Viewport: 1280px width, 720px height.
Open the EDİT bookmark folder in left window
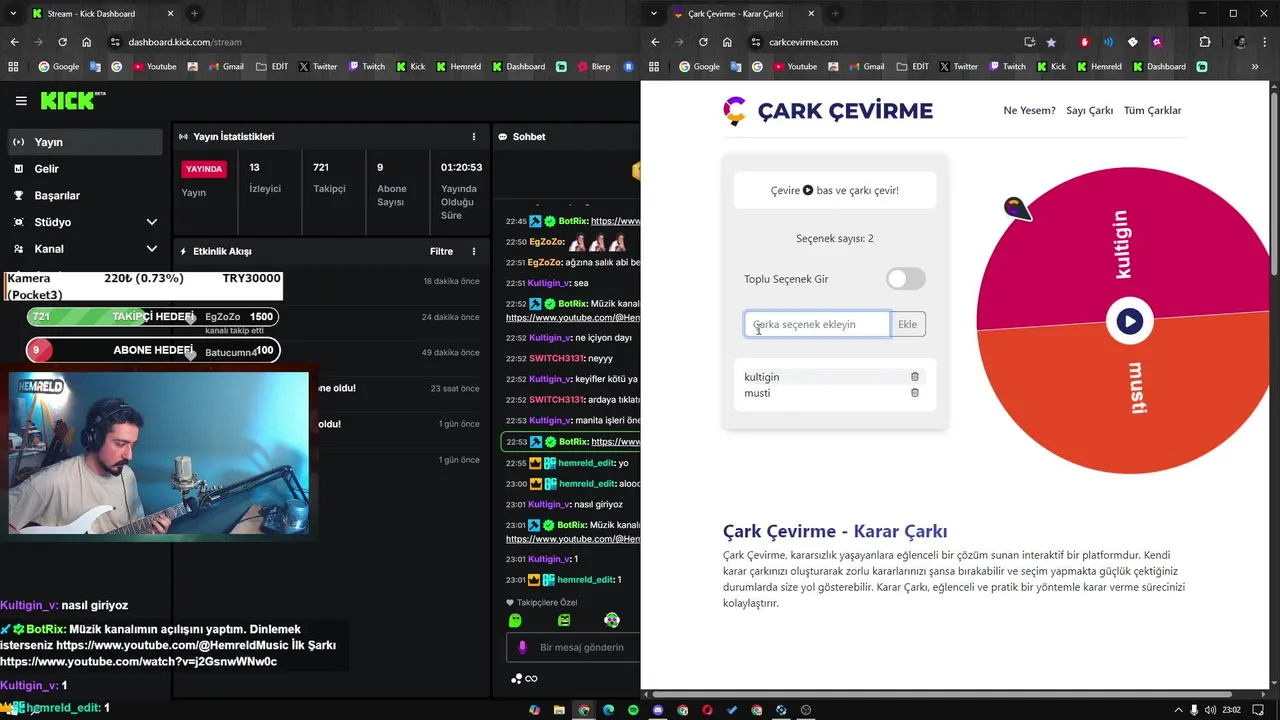272,67
